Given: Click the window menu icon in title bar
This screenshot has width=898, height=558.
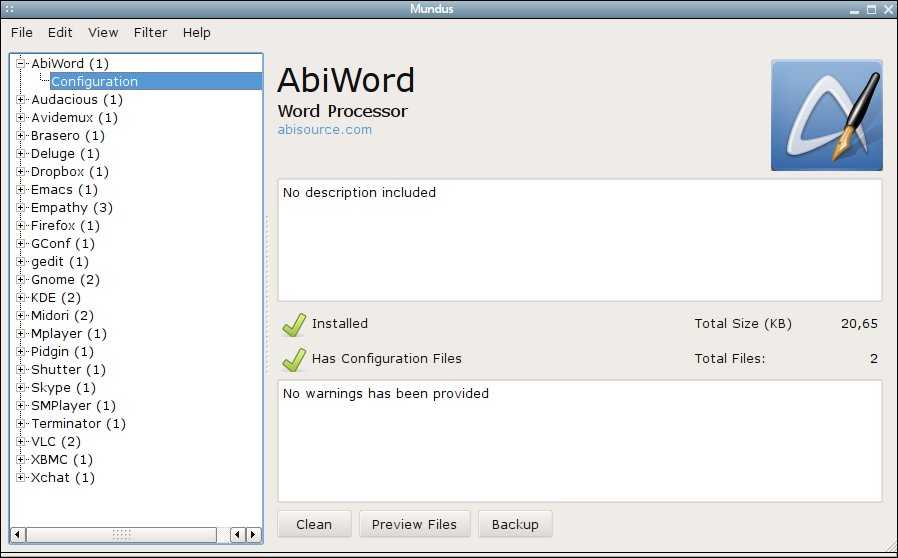Looking at the screenshot, I should [x=9, y=9].
